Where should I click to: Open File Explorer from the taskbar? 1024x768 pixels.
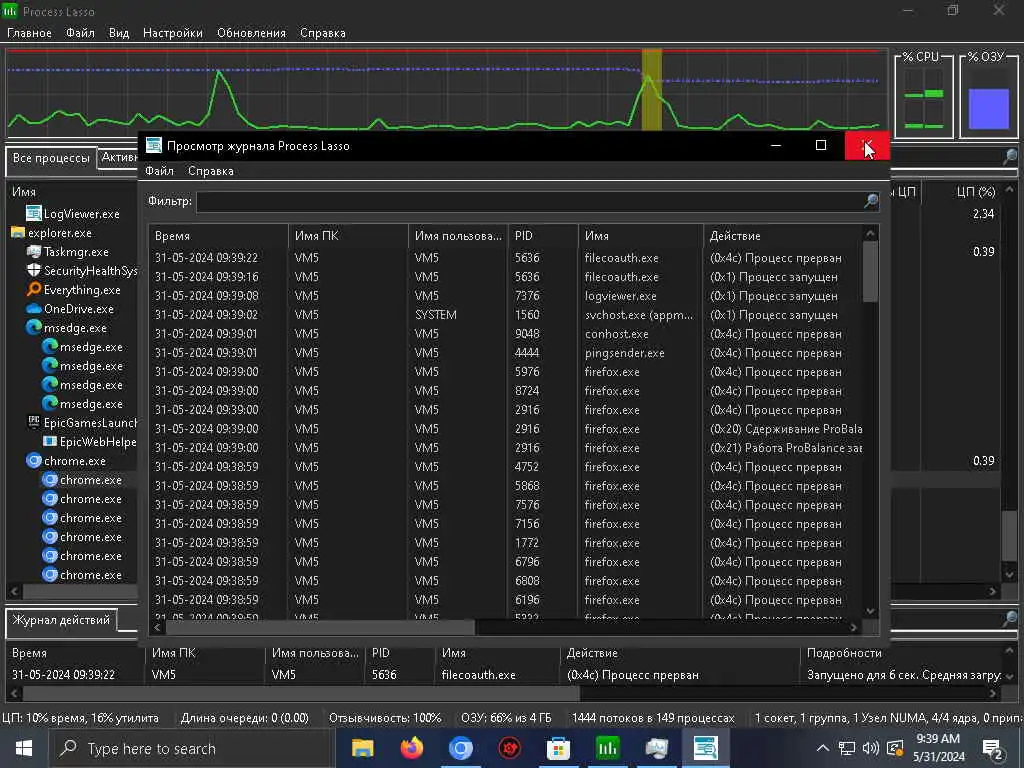coord(362,748)
